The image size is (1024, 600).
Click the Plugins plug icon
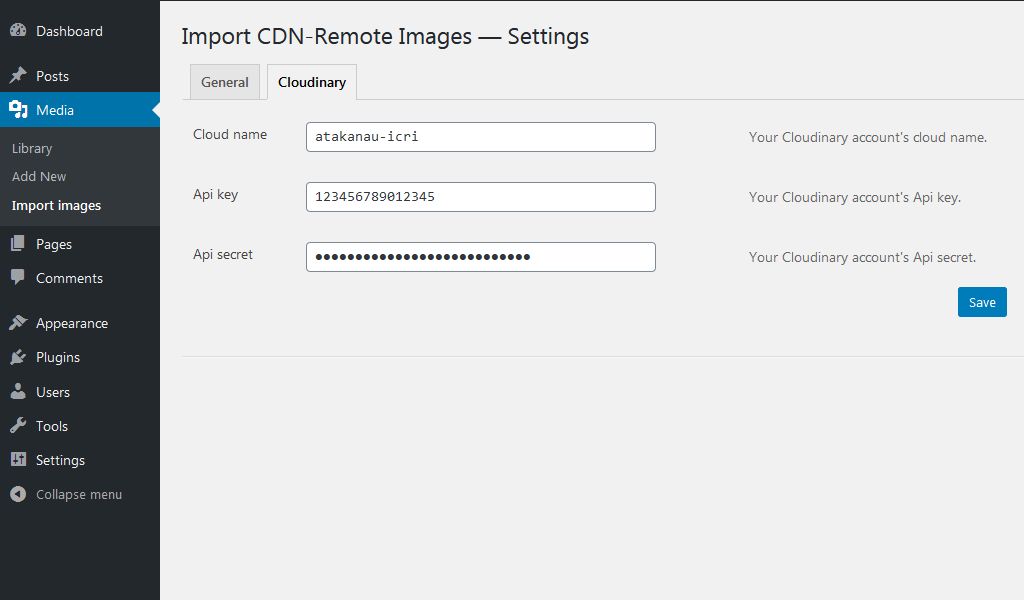coord(18,357)
